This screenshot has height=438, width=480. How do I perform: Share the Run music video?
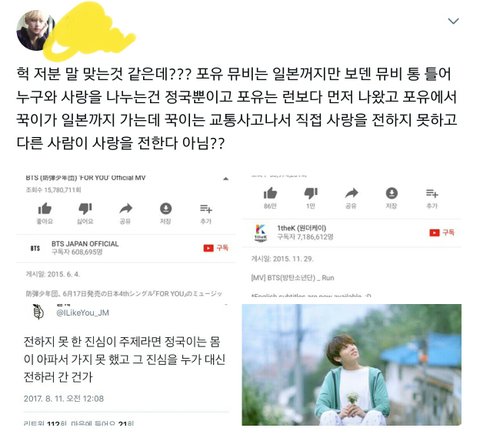351,198
